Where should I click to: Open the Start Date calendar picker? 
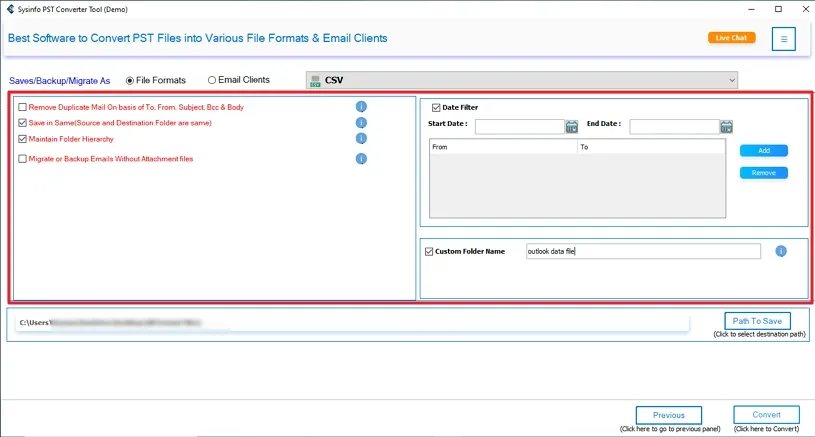[571, 126]
